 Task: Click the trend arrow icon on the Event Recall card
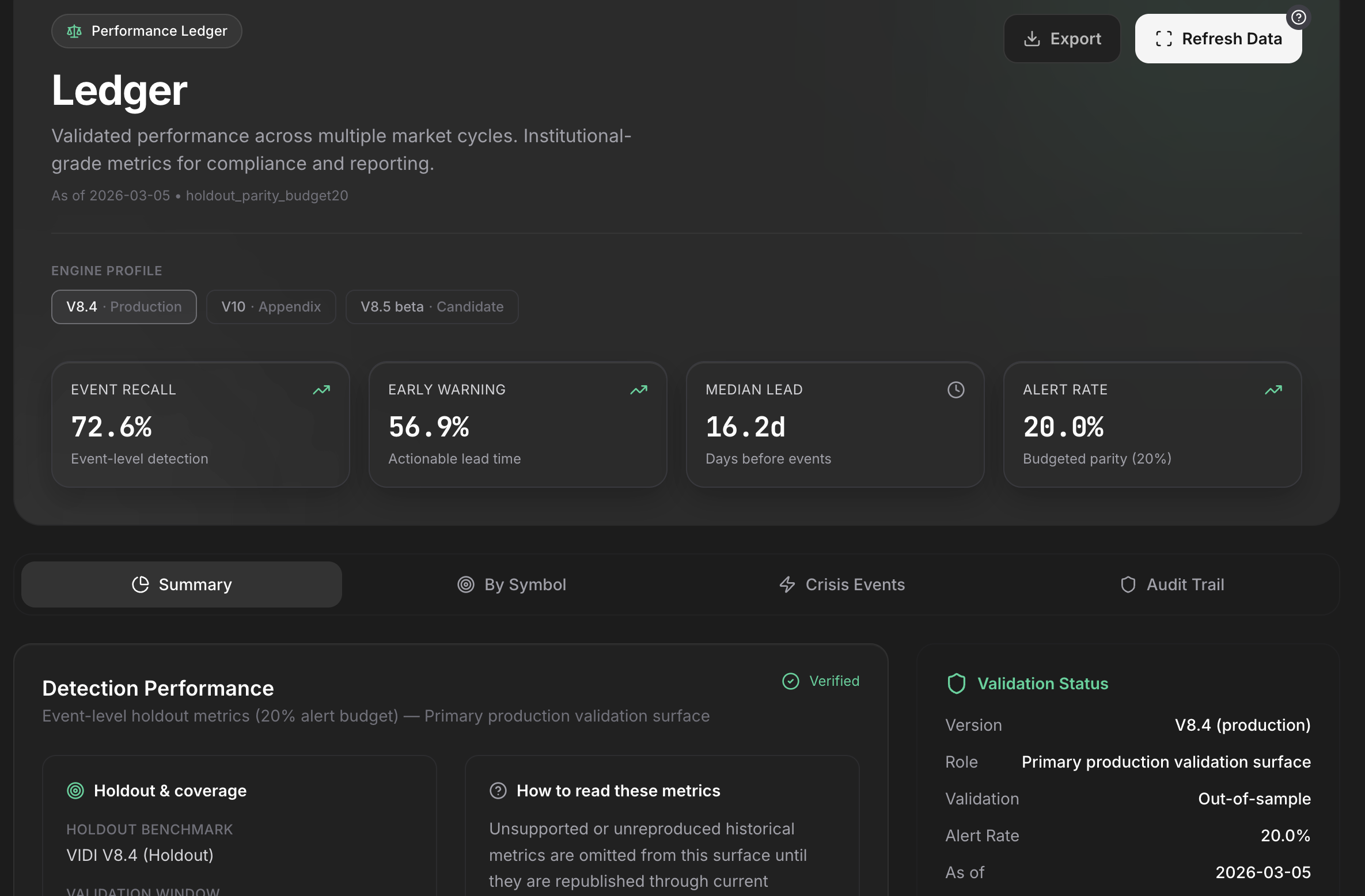(321, 390)
